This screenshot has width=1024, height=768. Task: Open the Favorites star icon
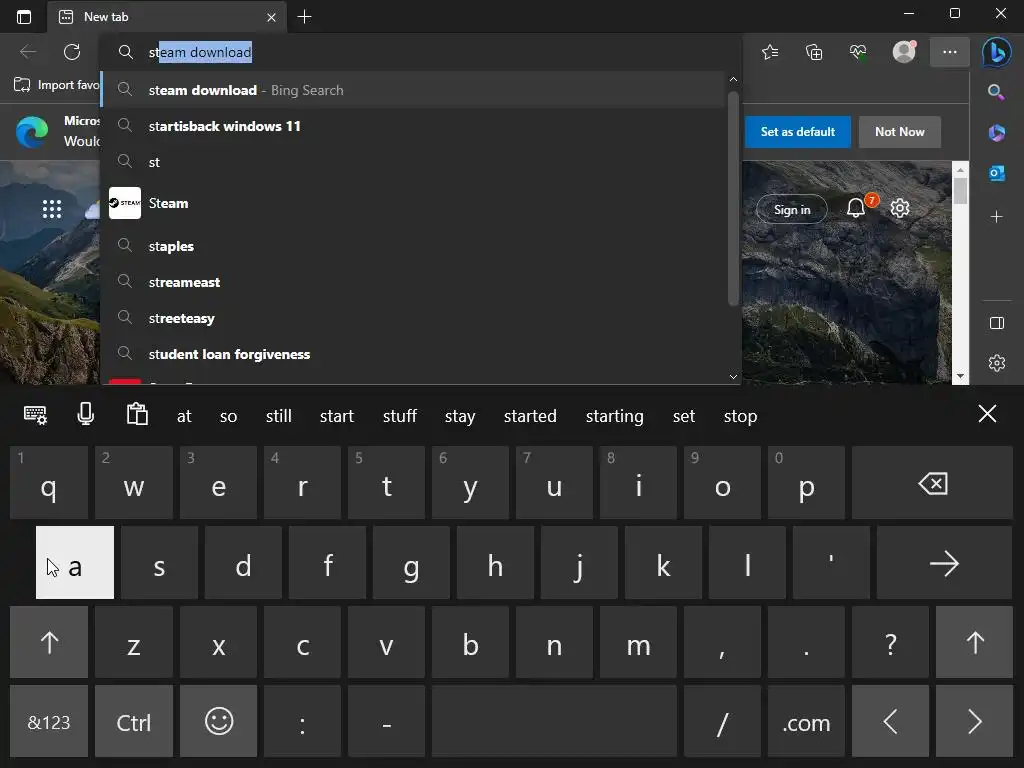(770, 52)
